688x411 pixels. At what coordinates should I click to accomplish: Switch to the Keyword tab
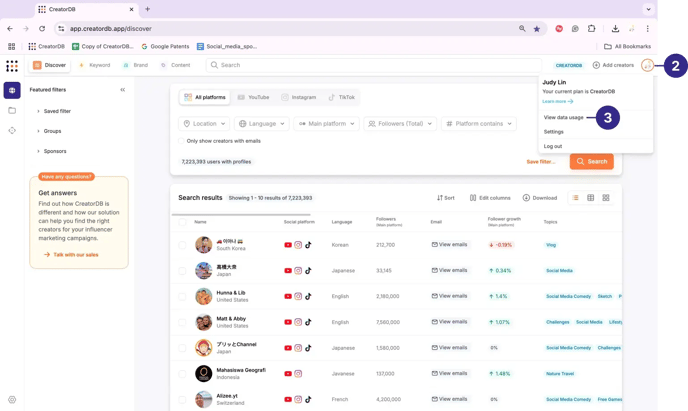pyautogui.click(x=95, y=65)
